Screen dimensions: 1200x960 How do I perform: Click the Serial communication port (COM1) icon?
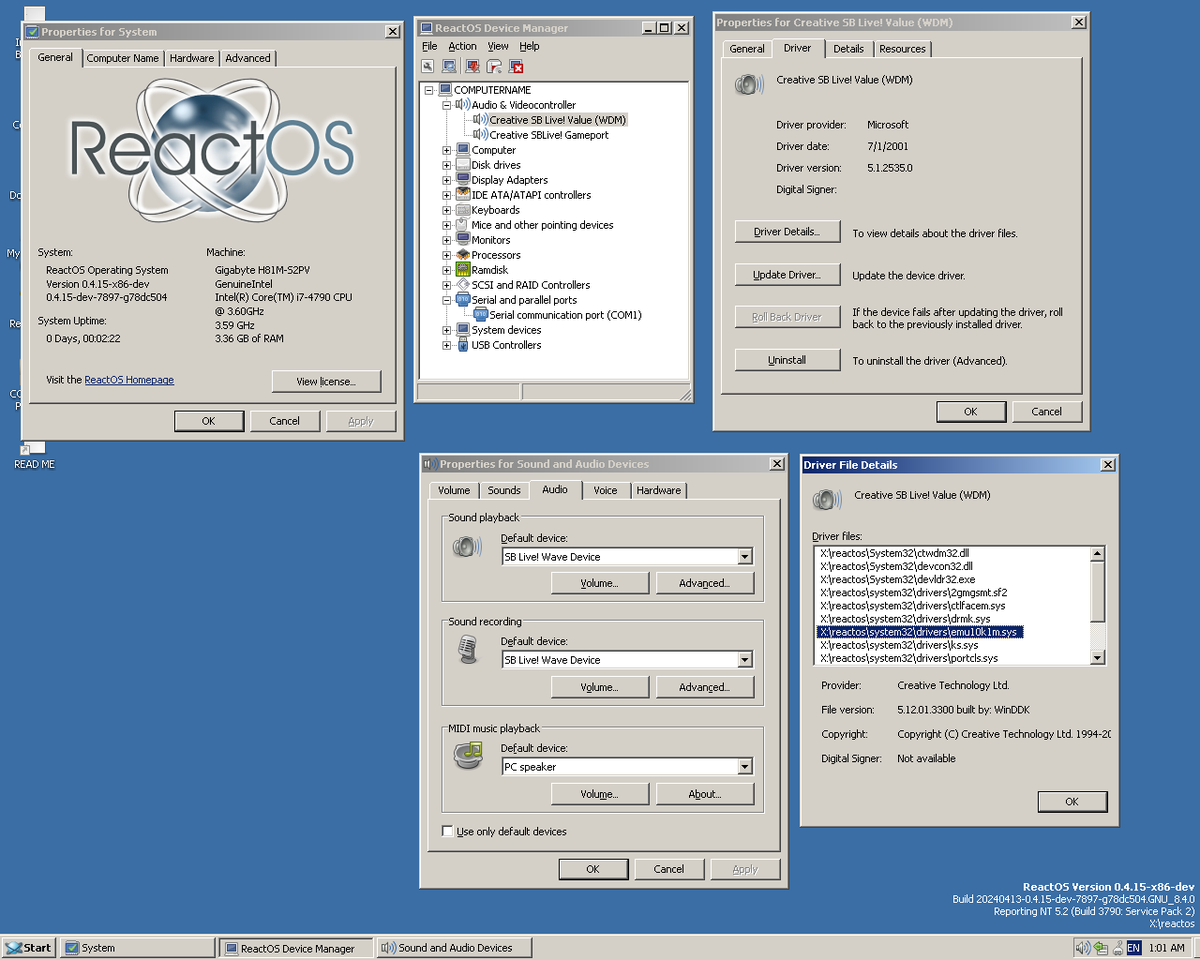(481, 315)
